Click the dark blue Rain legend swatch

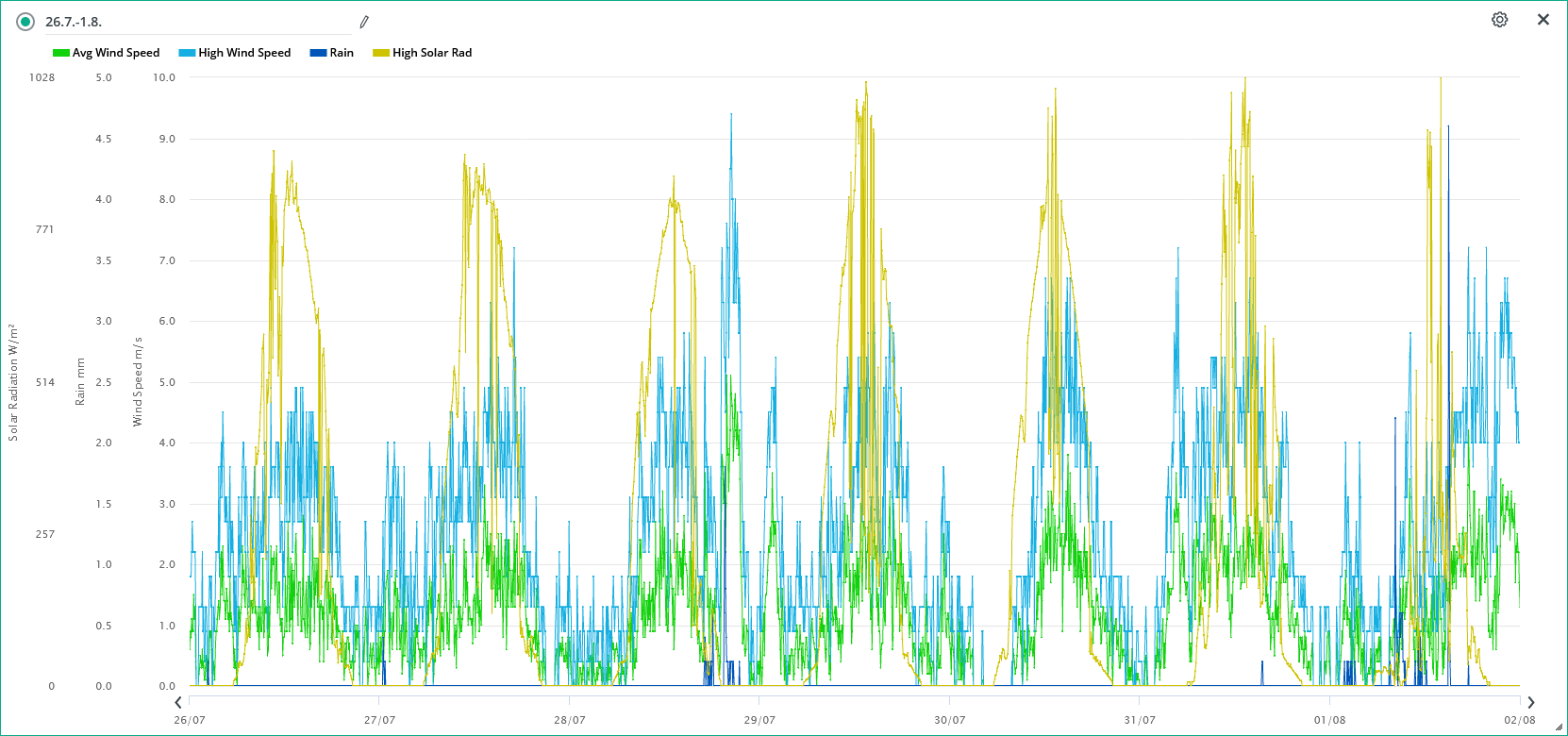(318, 53)
